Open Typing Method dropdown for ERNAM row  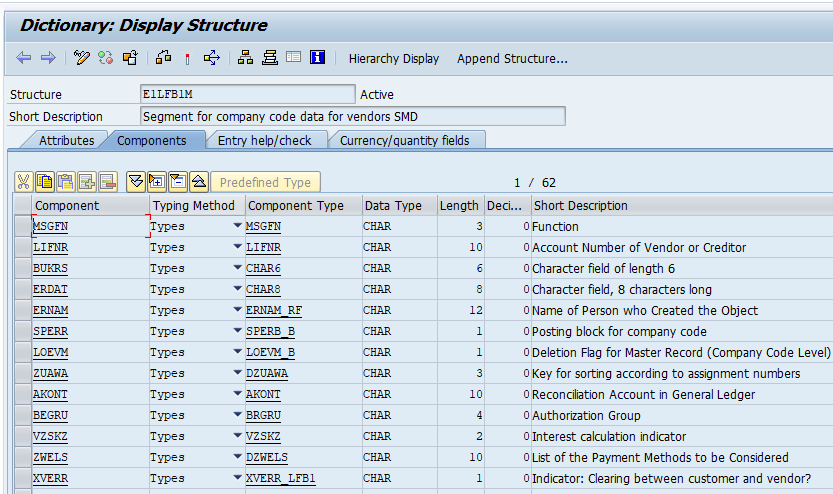(x=237, y=311)
